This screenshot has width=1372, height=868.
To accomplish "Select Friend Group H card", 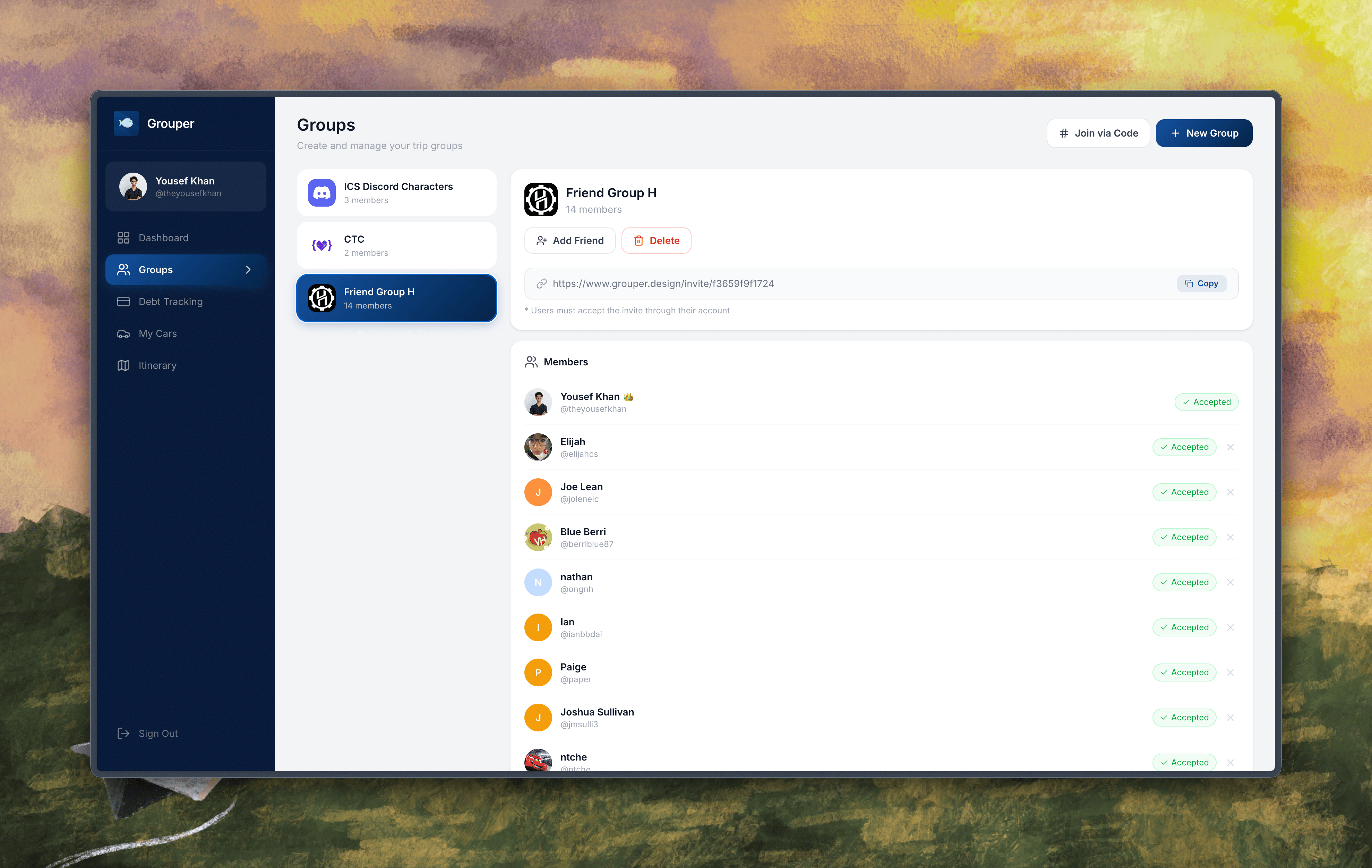I will click(x=396, y=298).
